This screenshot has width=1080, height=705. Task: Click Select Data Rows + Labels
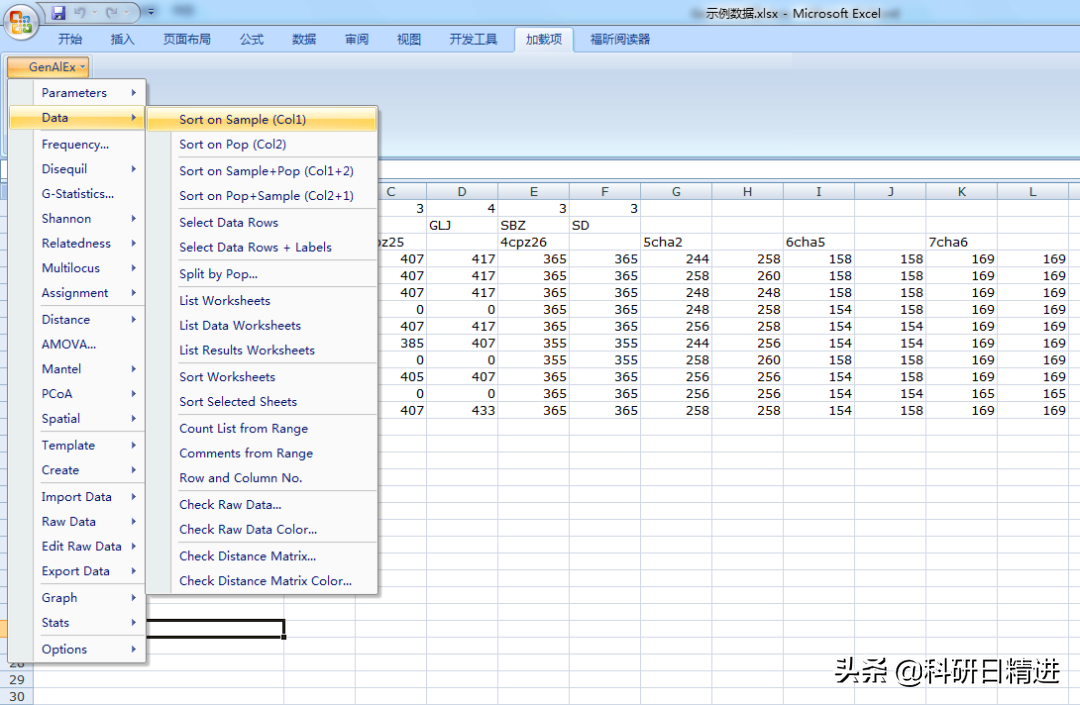click(262, 247)
